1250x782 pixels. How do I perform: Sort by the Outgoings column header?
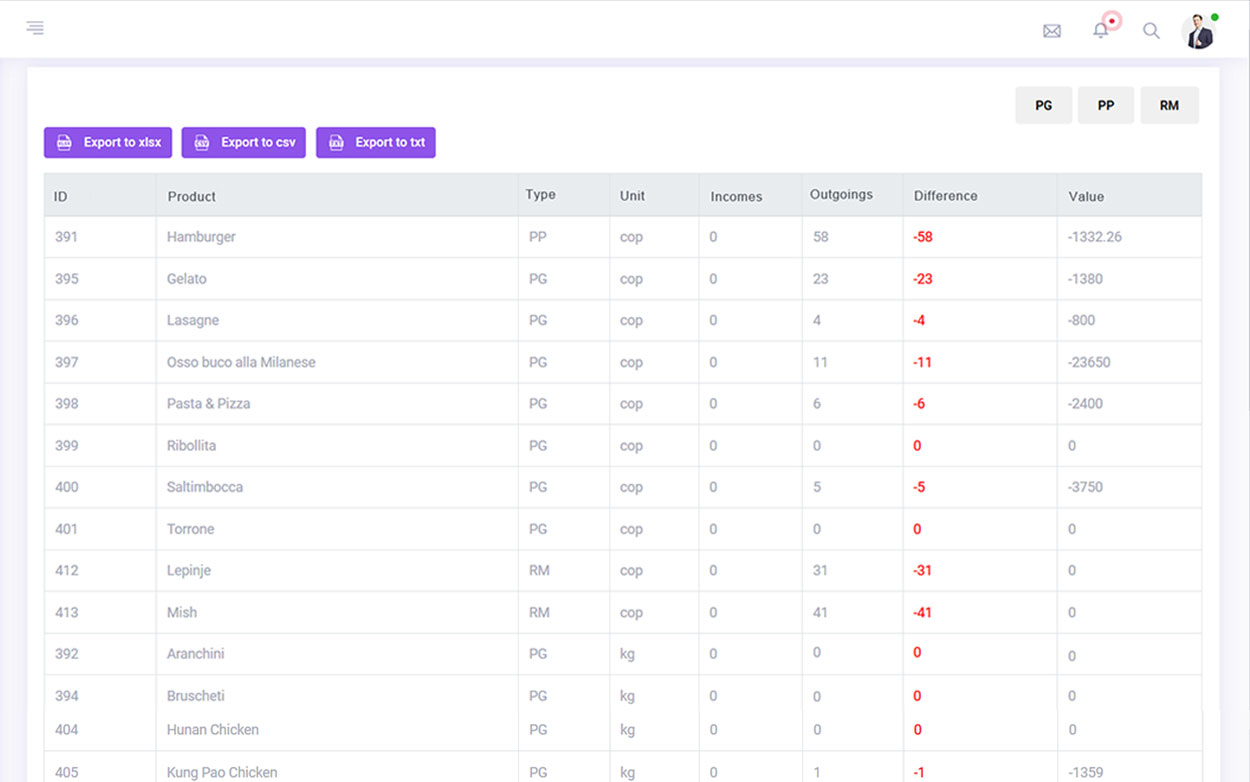(841, 195)
